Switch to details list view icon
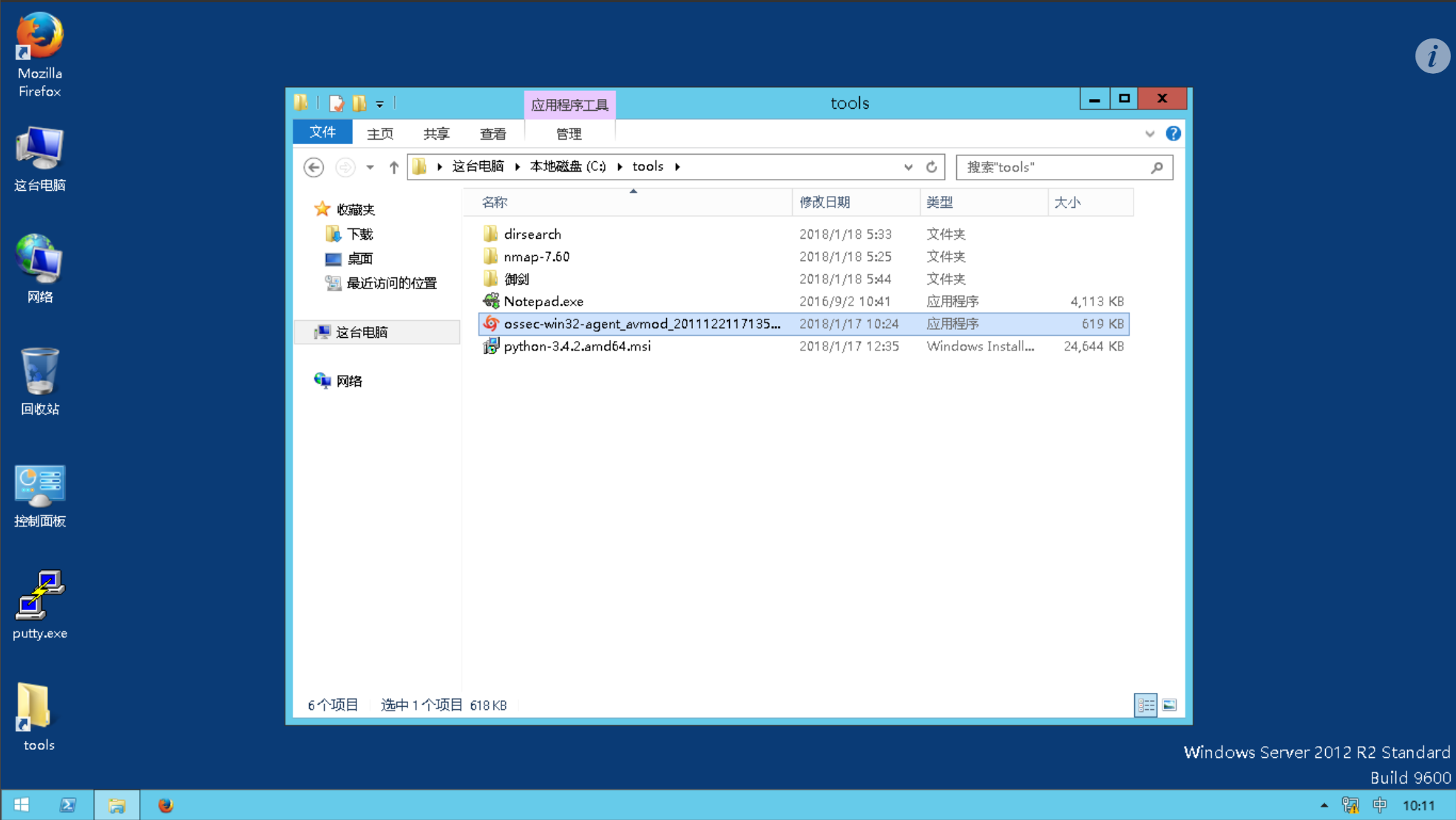Viewport: 1456px width, 820px height. pyautogui.click(x=1145, y=705)
